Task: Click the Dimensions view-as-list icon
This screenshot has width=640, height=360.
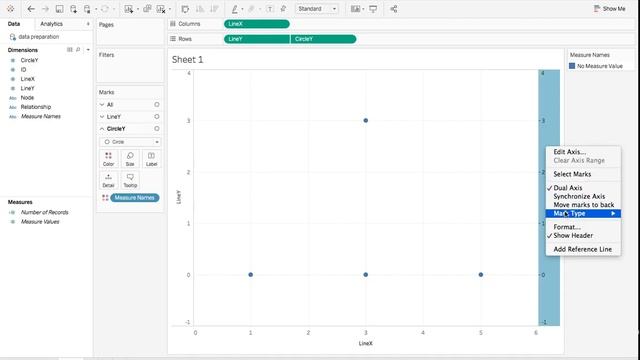Action: (x=70, y=50)
